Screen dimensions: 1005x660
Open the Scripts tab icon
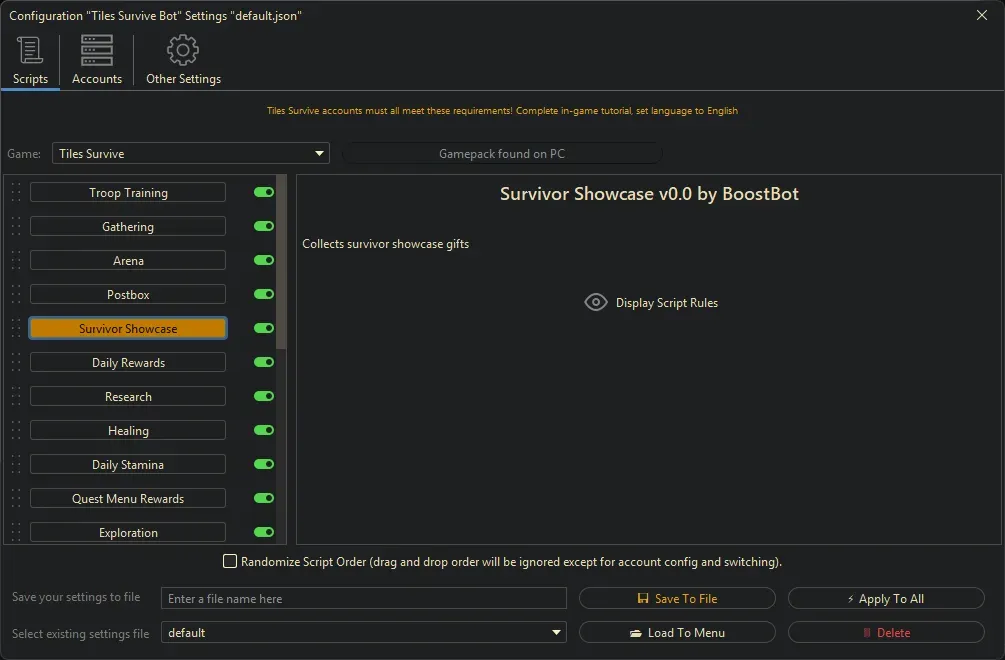[30, 50]
